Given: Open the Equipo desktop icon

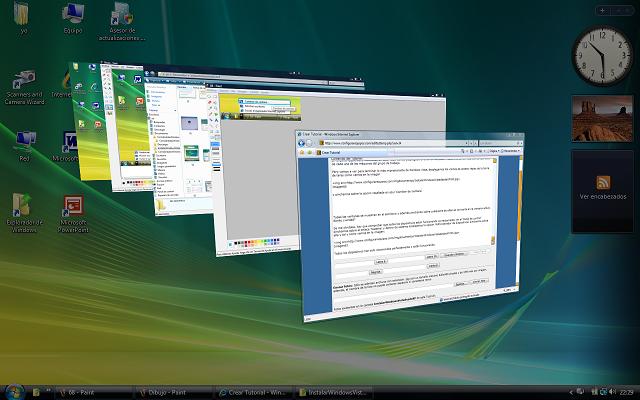Looking at the screenshot, I should click(x=73, y=18).
